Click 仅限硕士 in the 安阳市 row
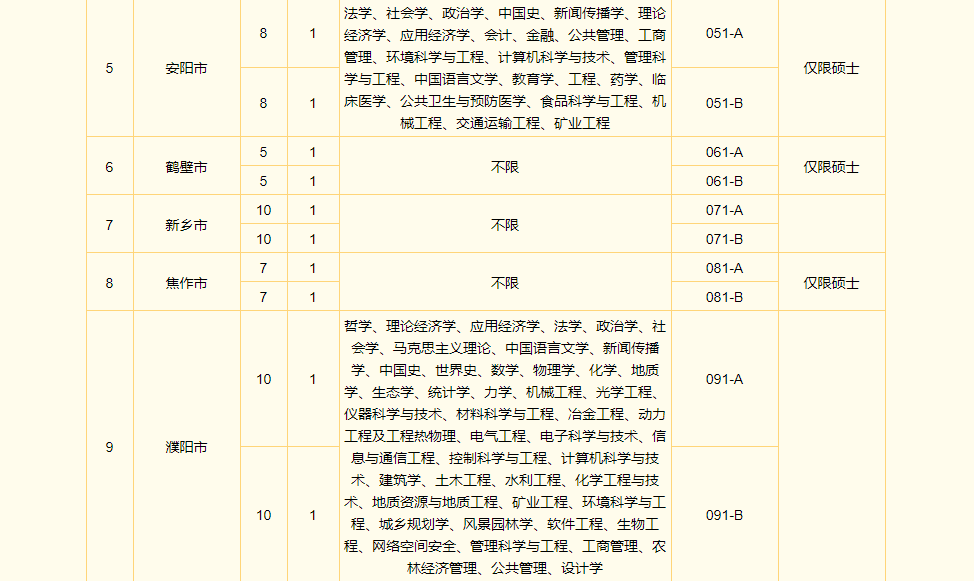This screenshot has width=974, height=581. click(x=831, y=68)
